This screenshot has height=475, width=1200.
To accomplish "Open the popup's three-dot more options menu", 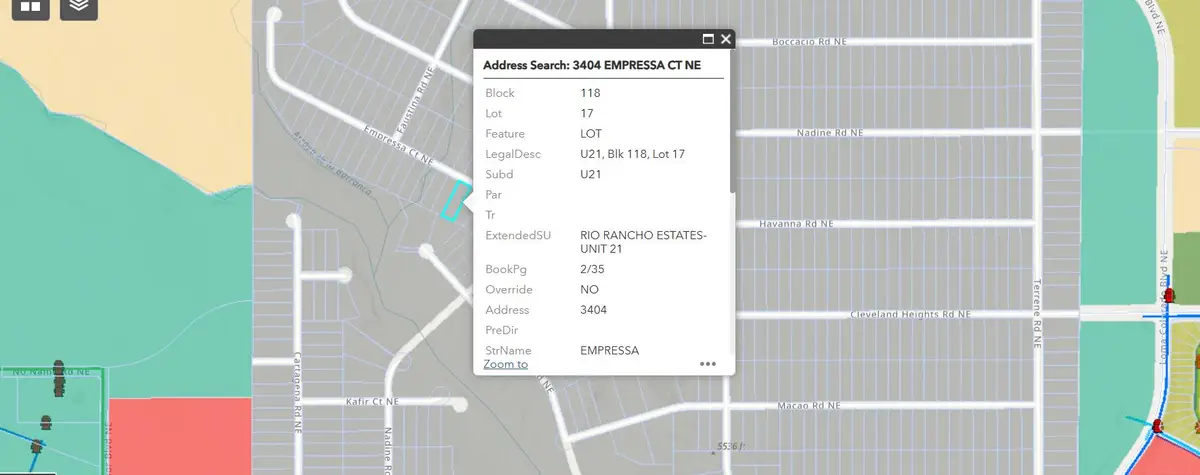I will (708, 364).
